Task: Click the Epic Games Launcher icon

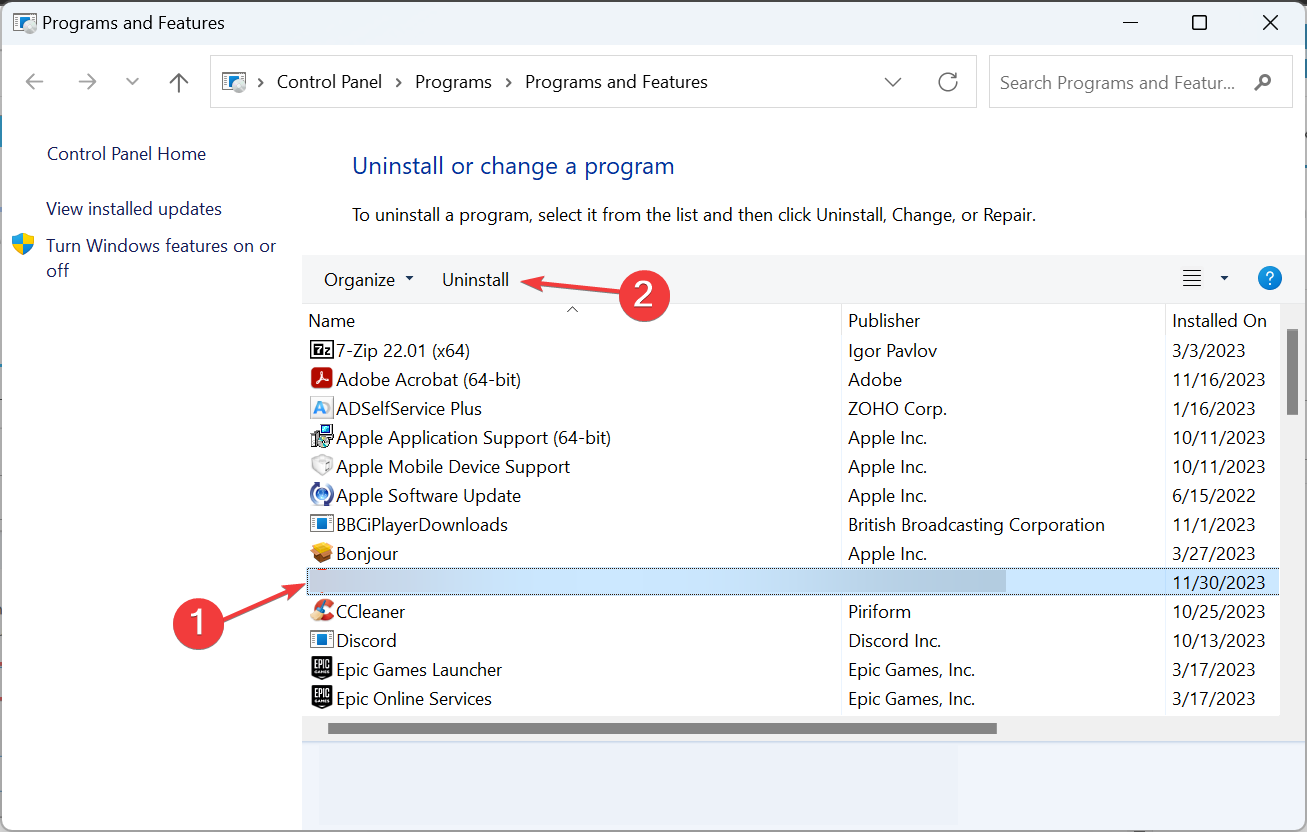Action: click(x=321, y=669)
